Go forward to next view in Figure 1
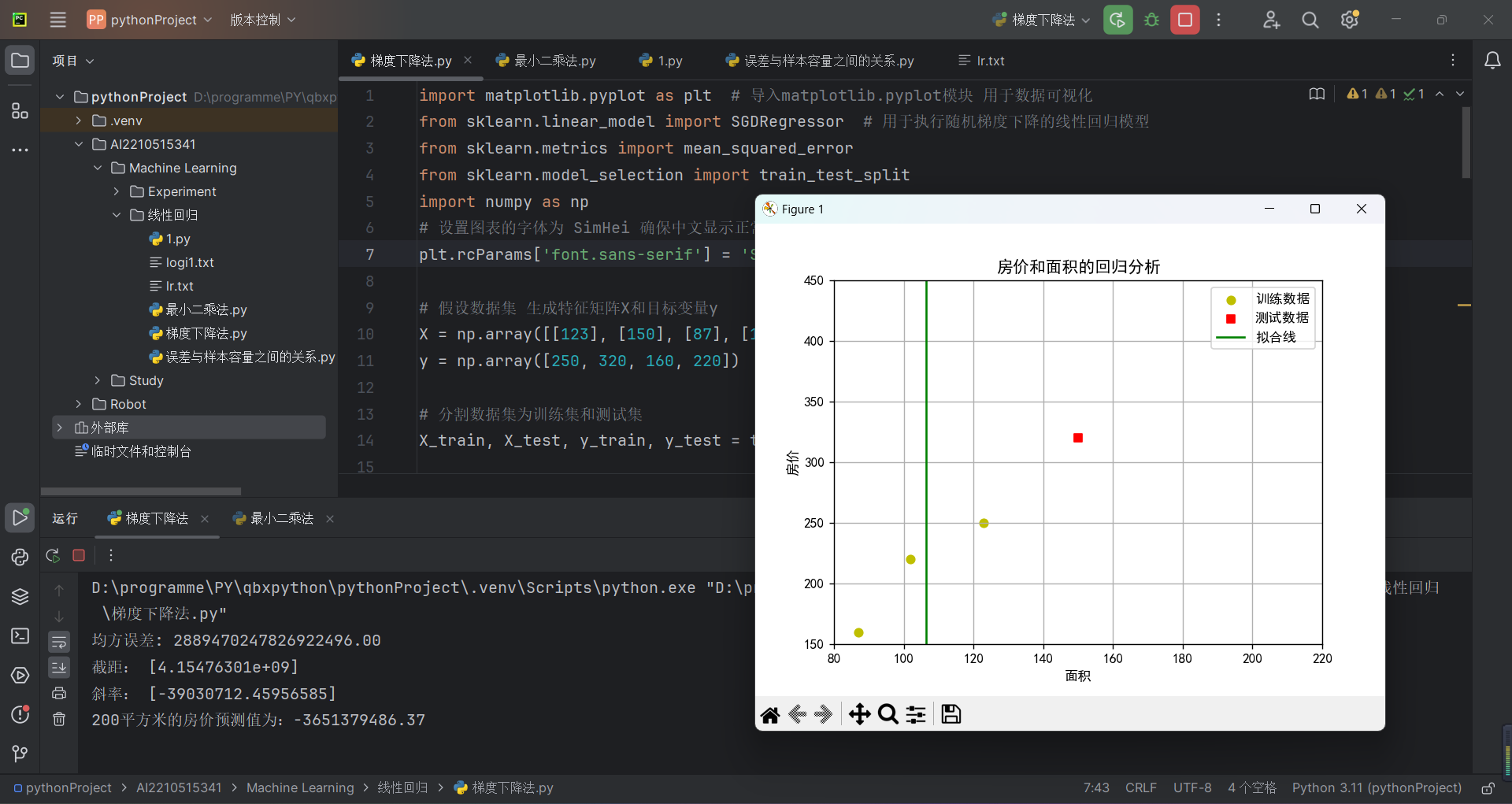The height and width of the screenshot is (804, 1512). (824, 714)
